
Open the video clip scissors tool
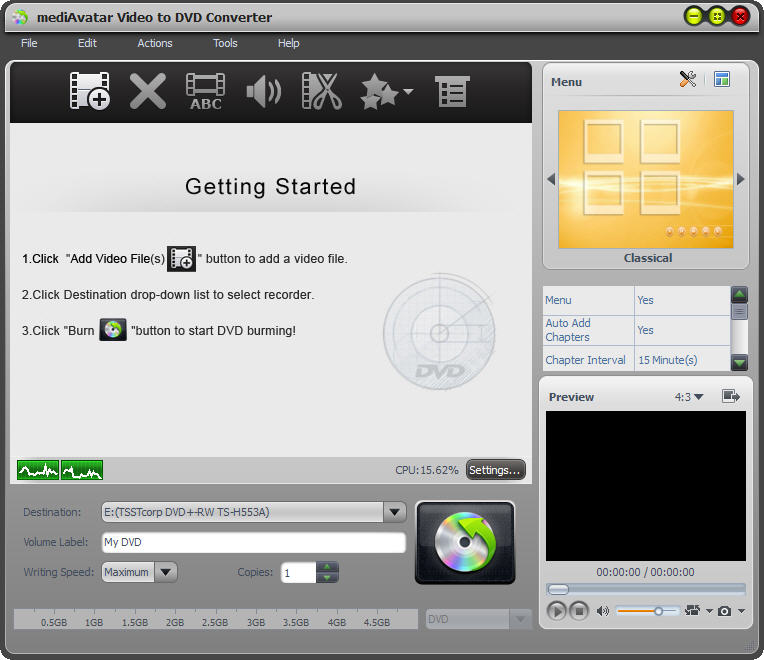click(x=322, y=91)
